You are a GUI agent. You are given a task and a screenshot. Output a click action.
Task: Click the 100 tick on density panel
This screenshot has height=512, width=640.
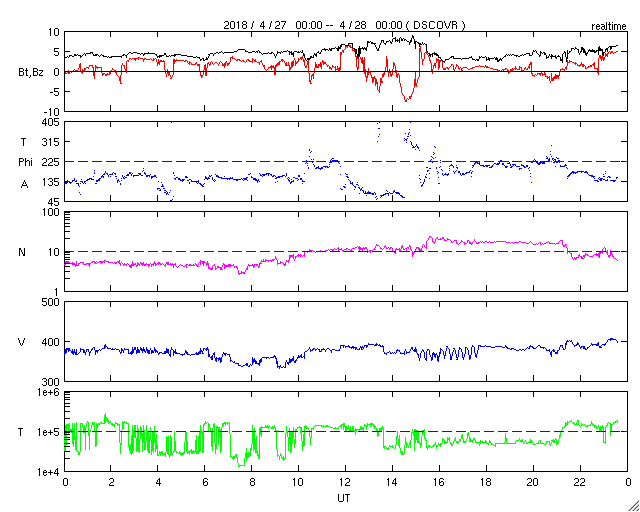coord(48,213)
